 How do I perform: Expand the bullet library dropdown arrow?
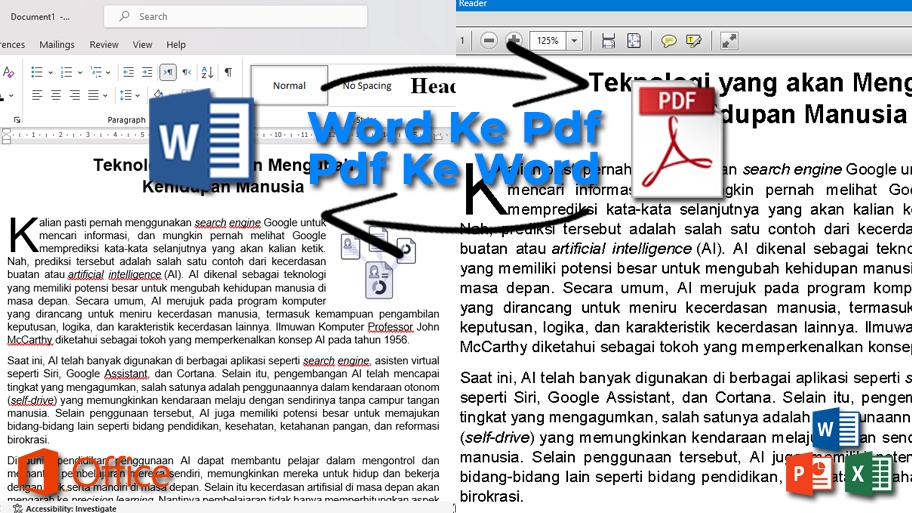point(50,73)
